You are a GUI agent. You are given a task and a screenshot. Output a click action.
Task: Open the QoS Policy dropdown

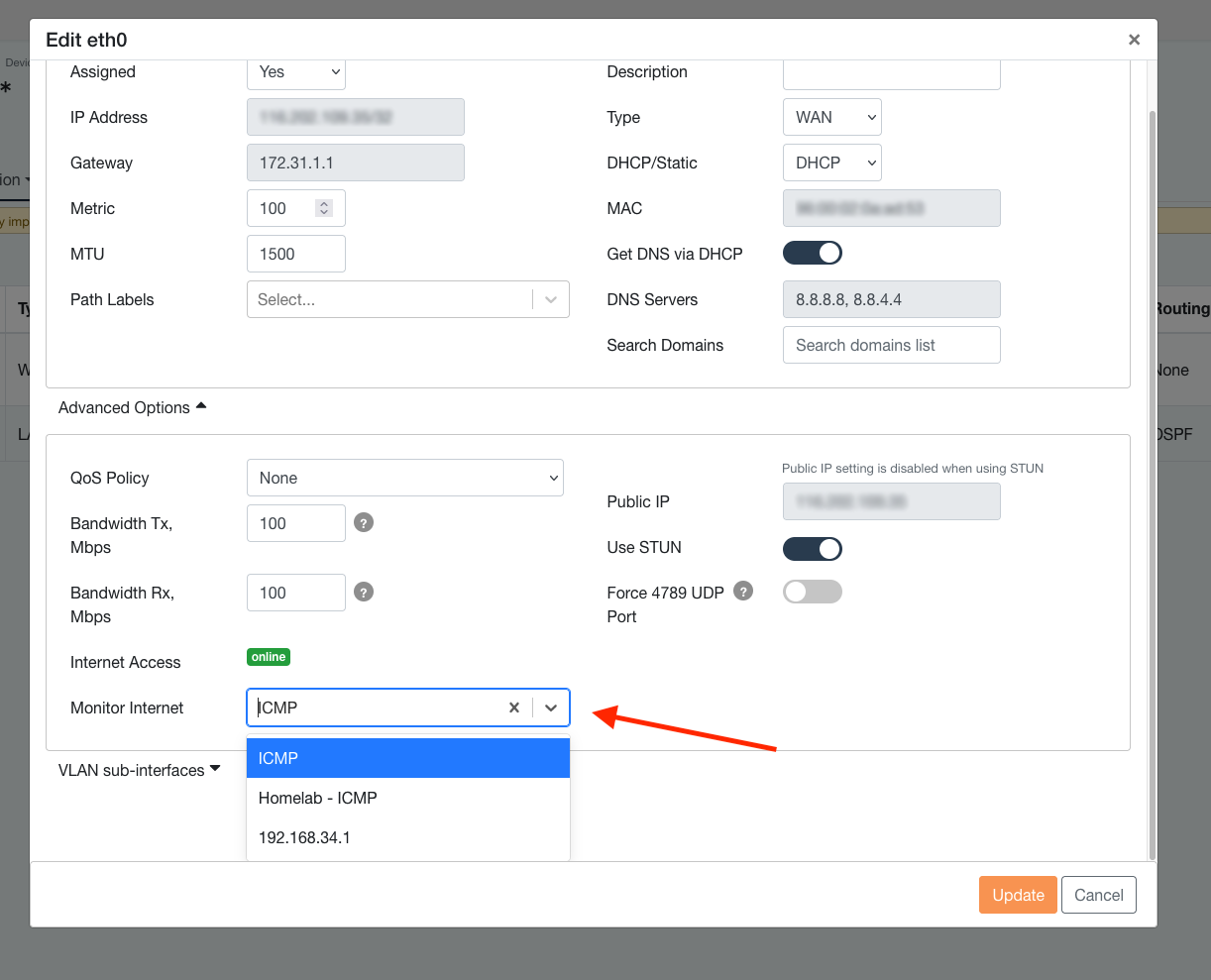click(404, 478)
